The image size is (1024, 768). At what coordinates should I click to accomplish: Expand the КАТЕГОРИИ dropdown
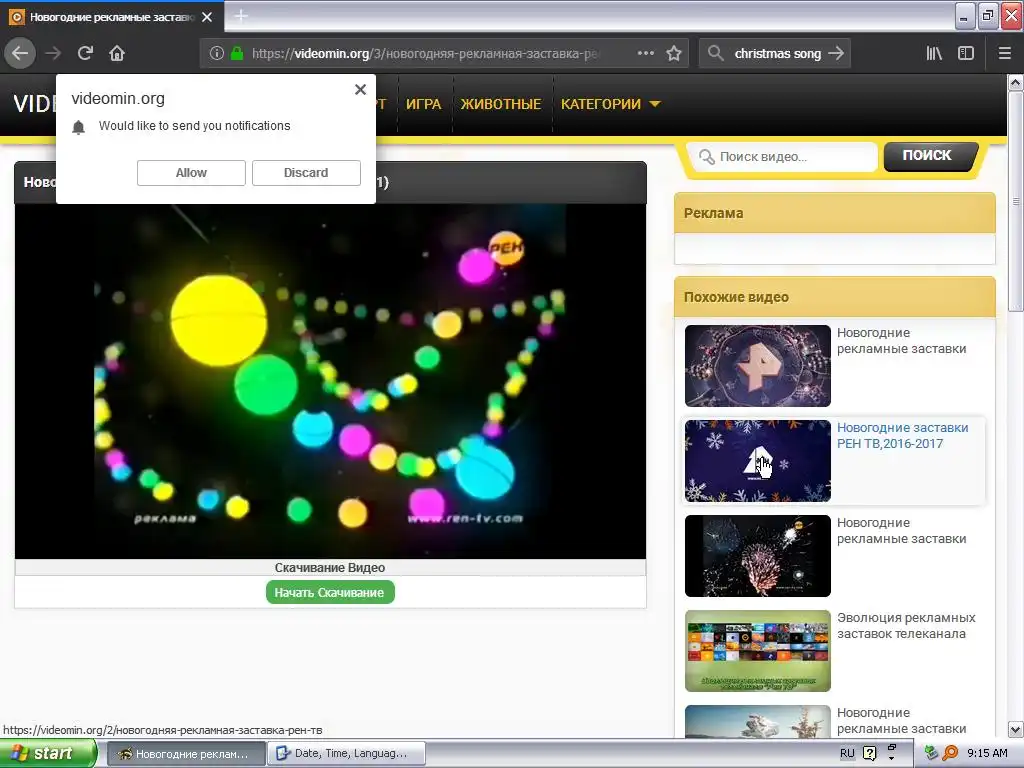[611, 104]
